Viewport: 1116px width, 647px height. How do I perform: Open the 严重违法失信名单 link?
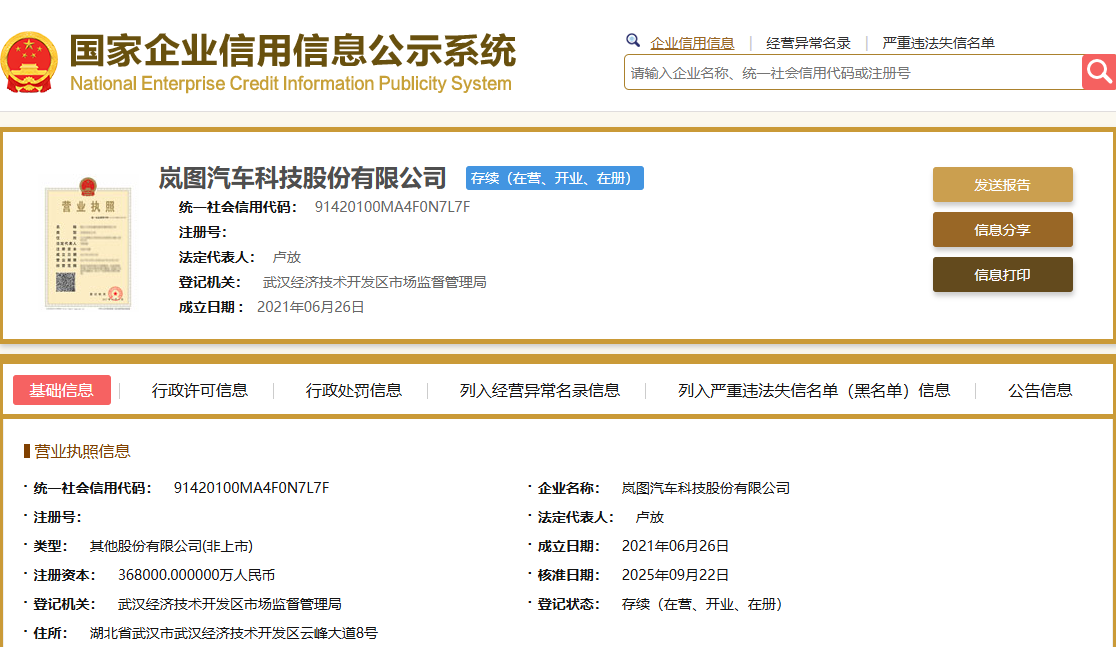click(937, 40)
